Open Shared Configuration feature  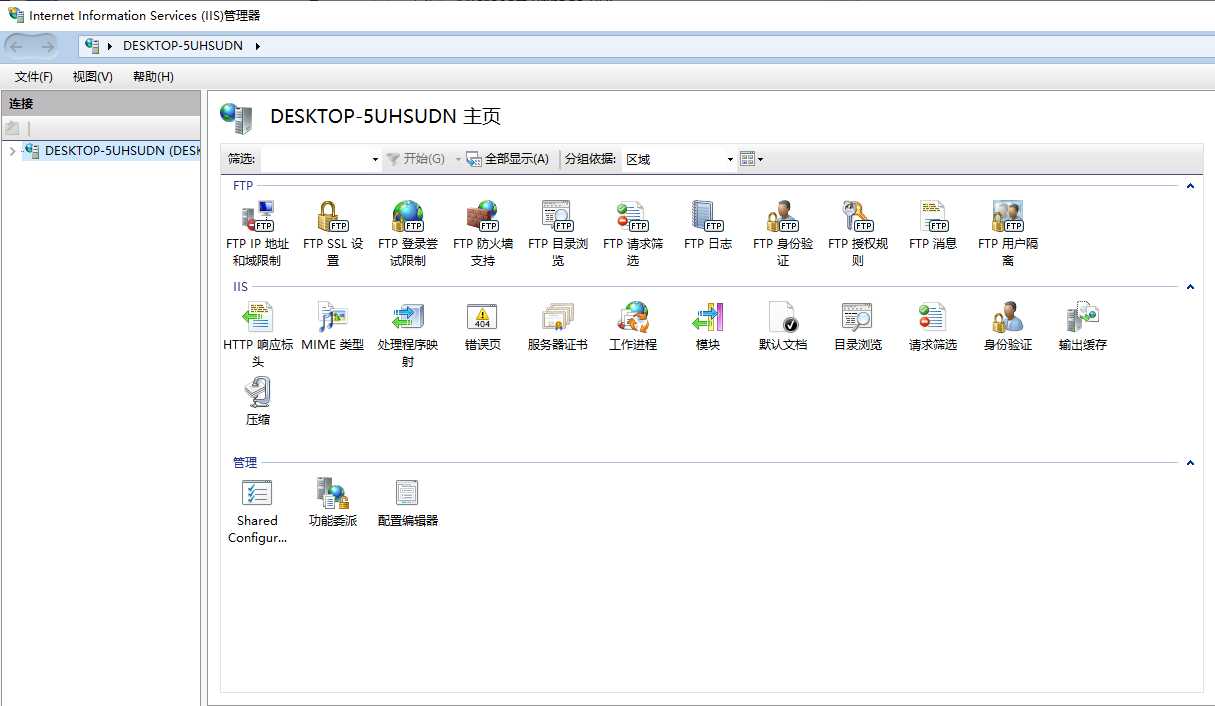(257, 511)
